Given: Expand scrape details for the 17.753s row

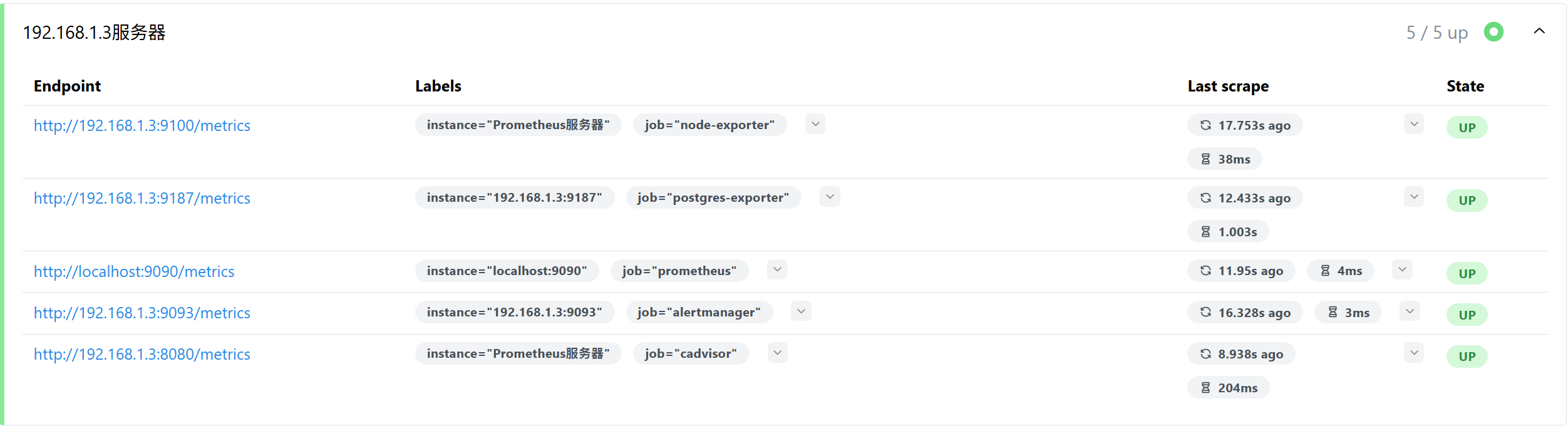Looking at the screenshot, I should [1414, 124].
